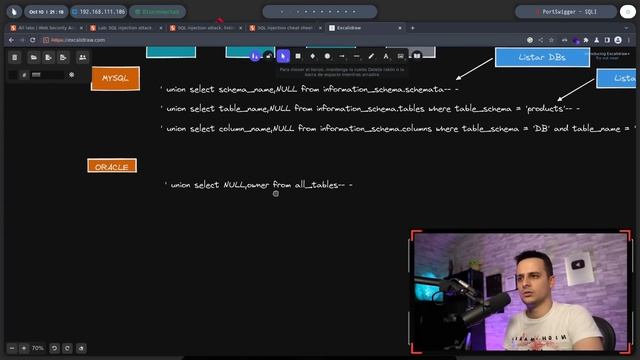The height and width of the screenshot is (360, 640).
Task: Open live collaboration people icon
Action: tap(82, 58)
